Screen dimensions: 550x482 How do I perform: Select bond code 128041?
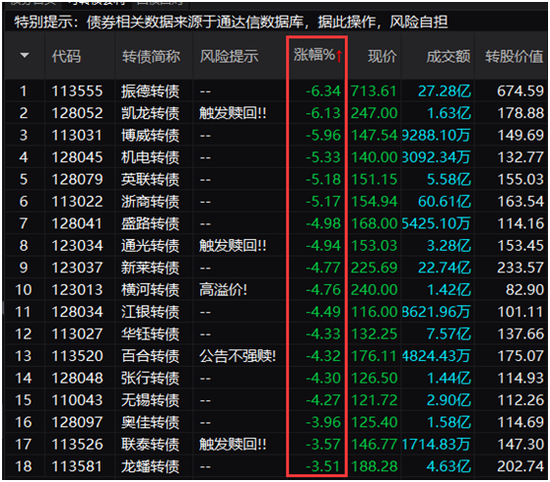click(77, 224)
